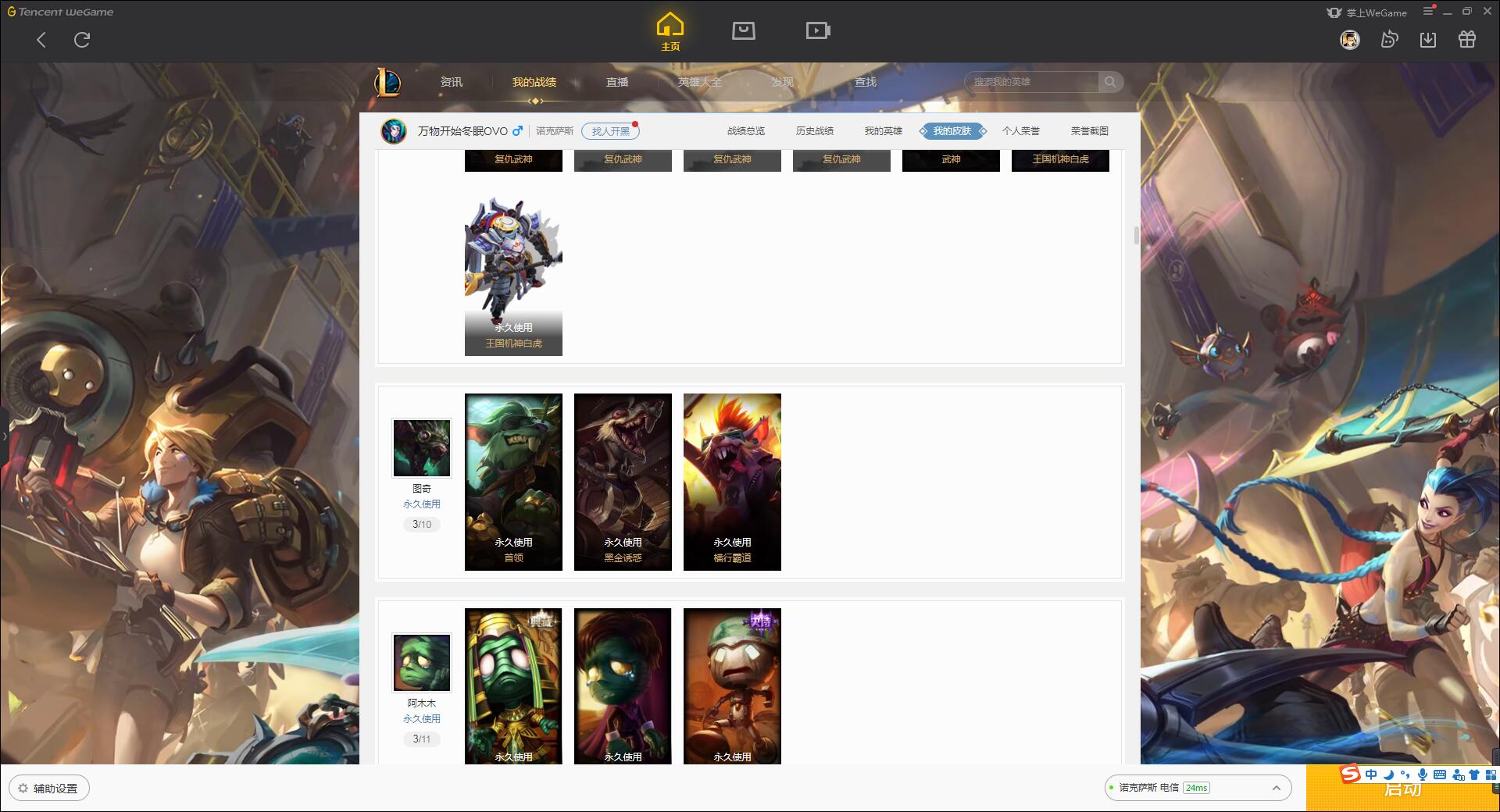Open 辅助设置 settings button
The height and width of the screenshot is (812, 1500).
pos(49,789)
